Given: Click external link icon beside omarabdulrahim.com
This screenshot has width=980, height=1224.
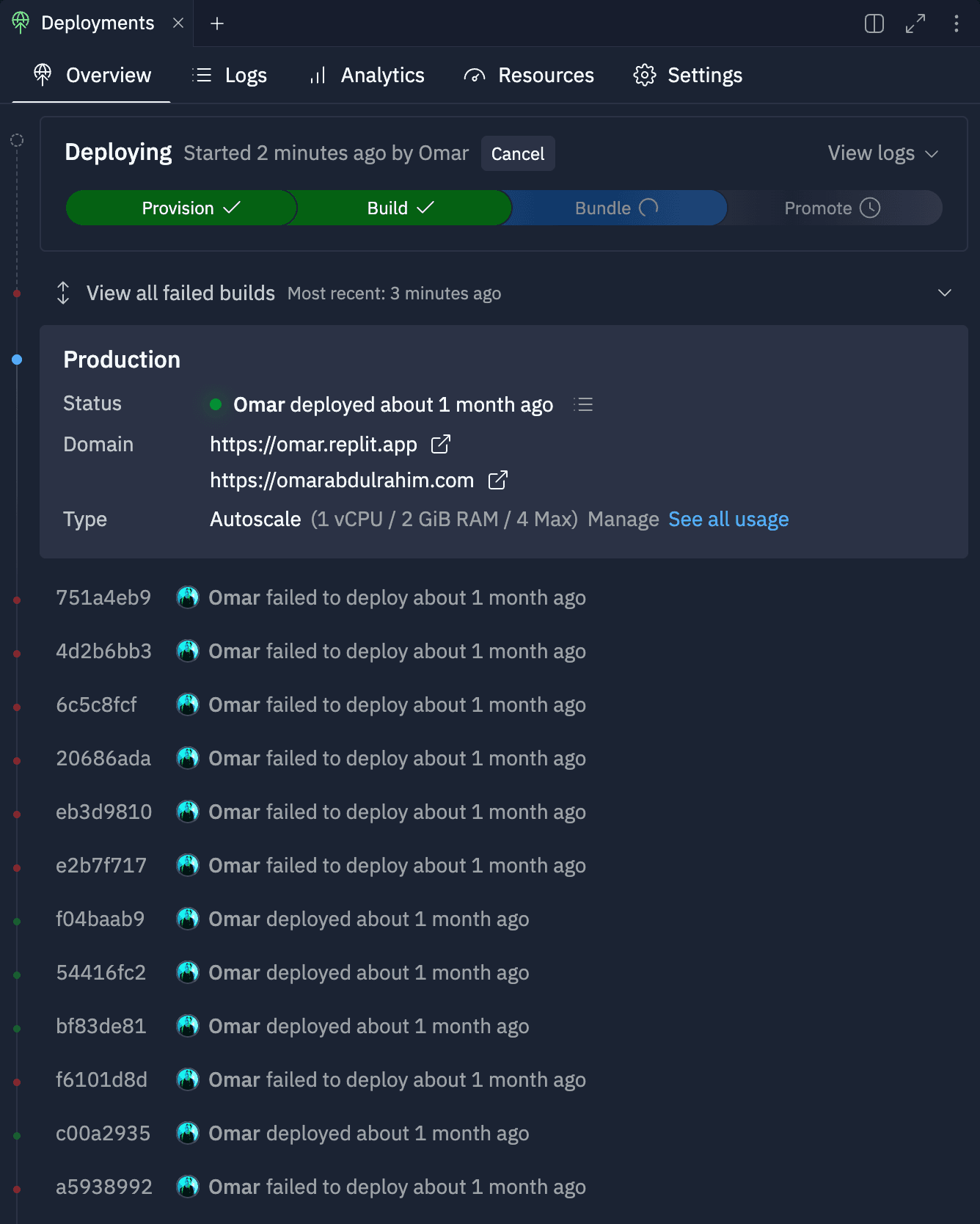Looking at the screenshot, I should coord(498,480).
